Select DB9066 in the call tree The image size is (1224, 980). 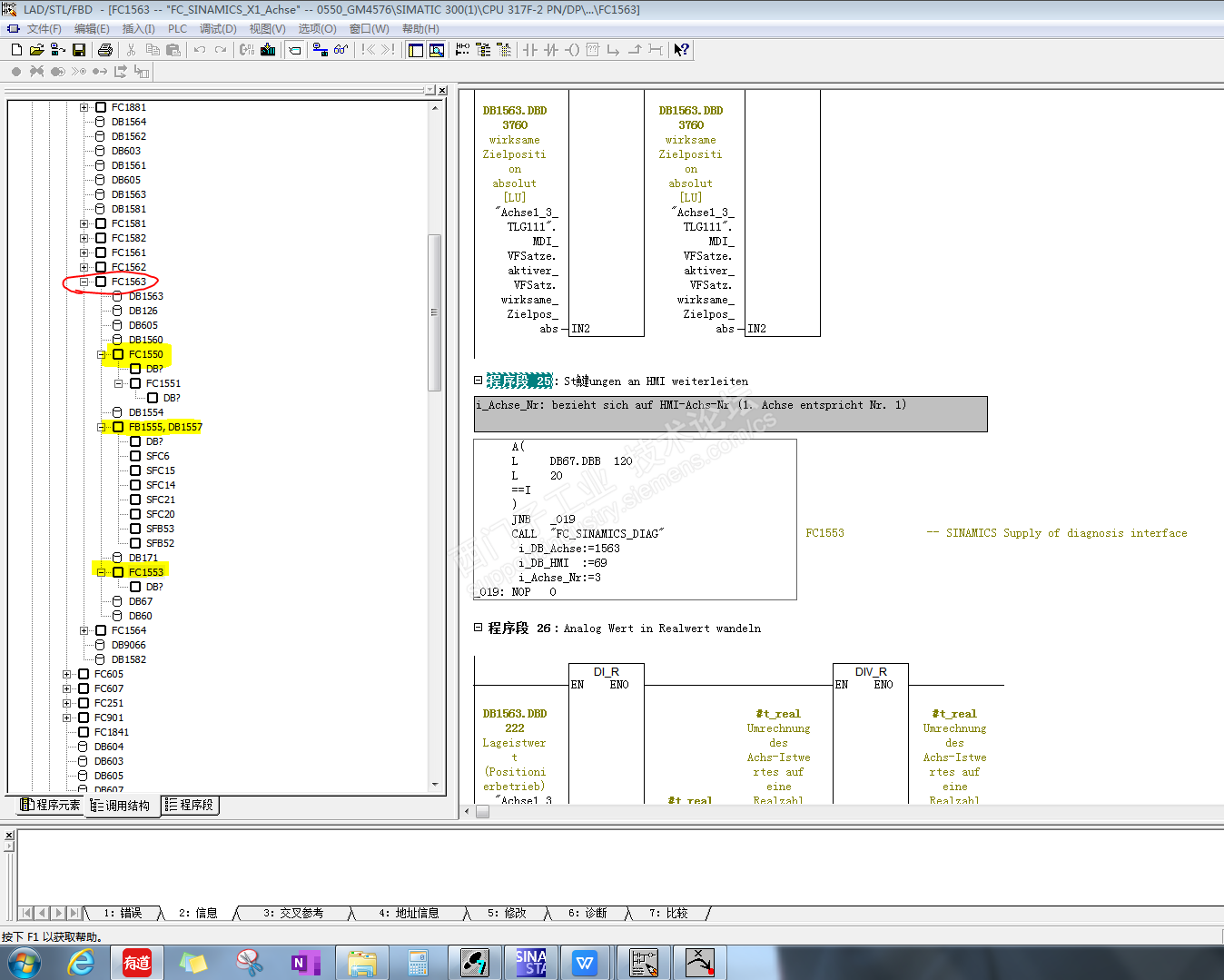pyautogui.click(x=129, y=645)
